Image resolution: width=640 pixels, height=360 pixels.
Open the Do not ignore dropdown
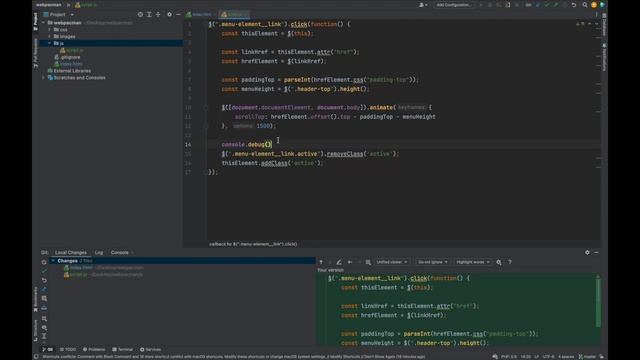pyautogui.click(x=433, y=262)
